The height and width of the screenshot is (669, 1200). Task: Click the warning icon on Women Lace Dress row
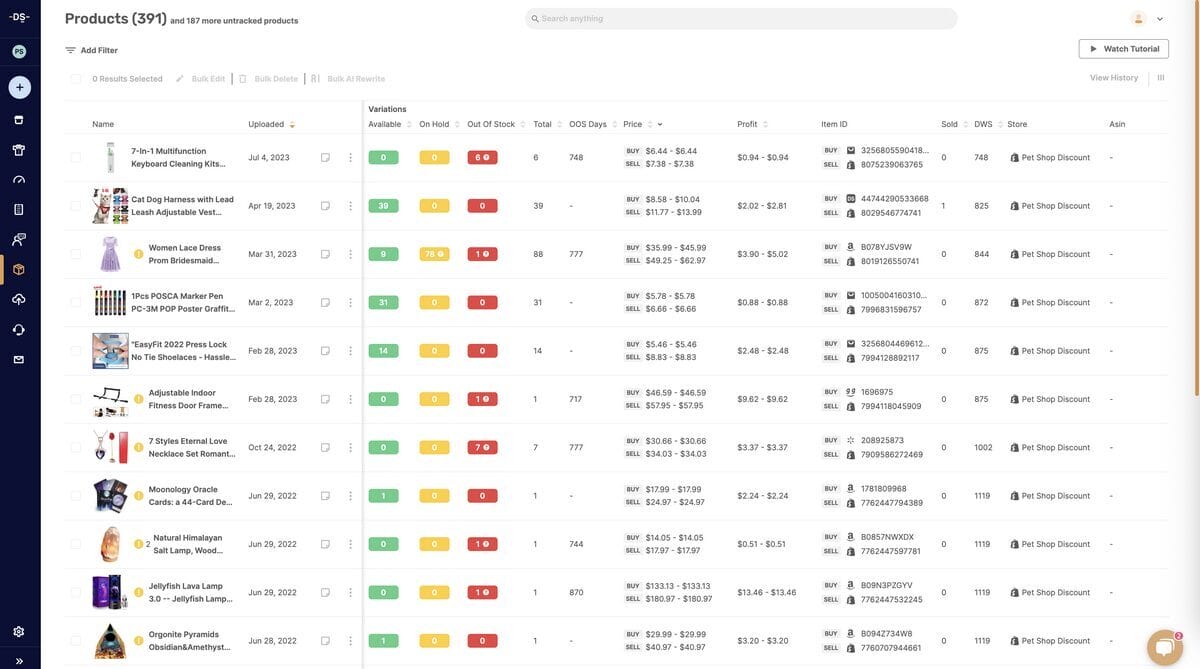tap(136, 251)
